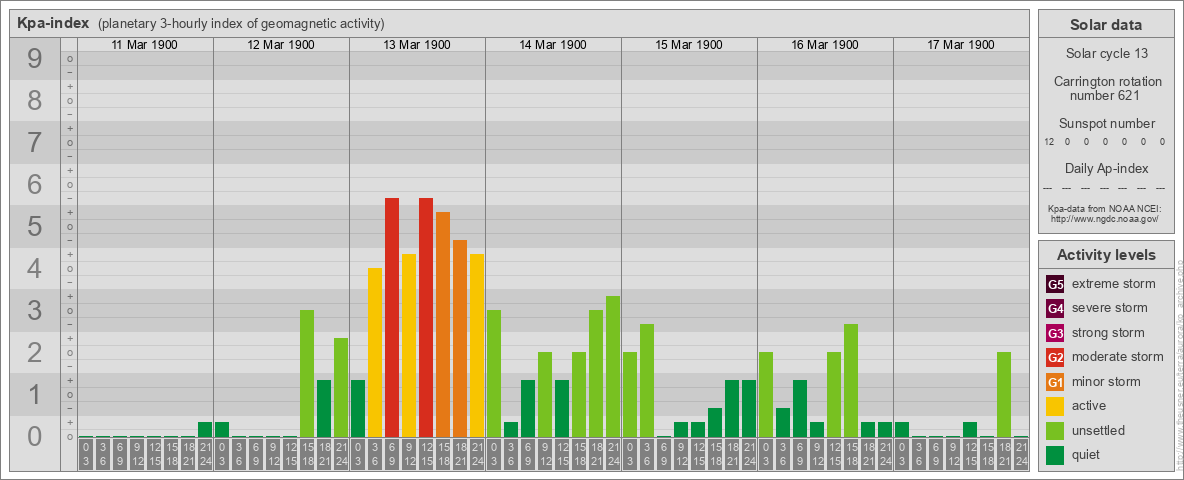Click the dark green quiet legend swatch

tap(1055, 454)
